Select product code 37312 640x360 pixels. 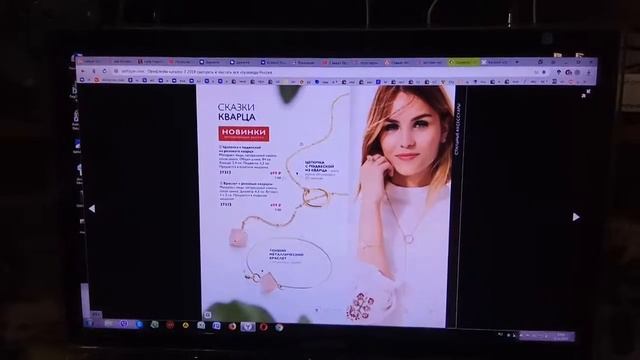[x=225, y=172]
